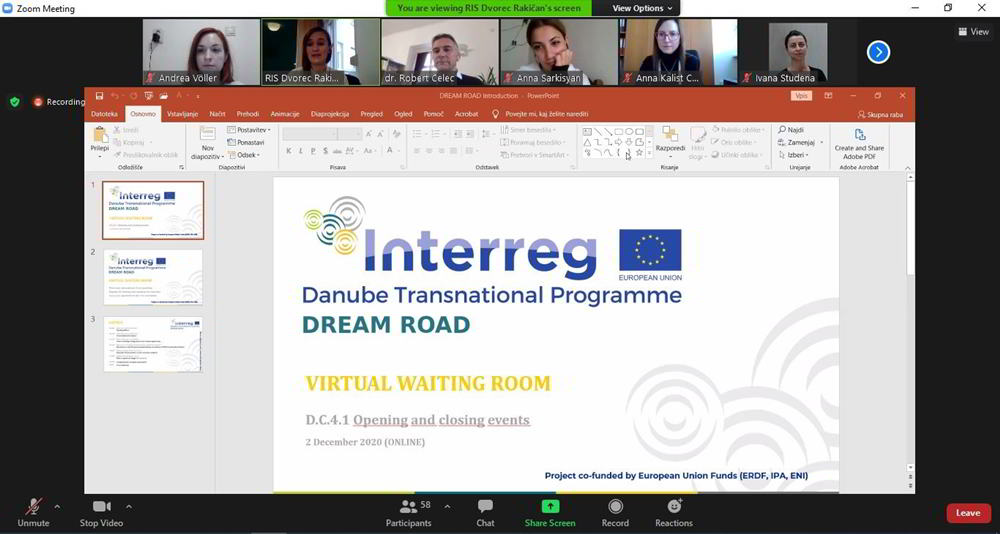1000x534 pixels.
Task: Click the green encryption shield icon
Action: coord(15,101)
